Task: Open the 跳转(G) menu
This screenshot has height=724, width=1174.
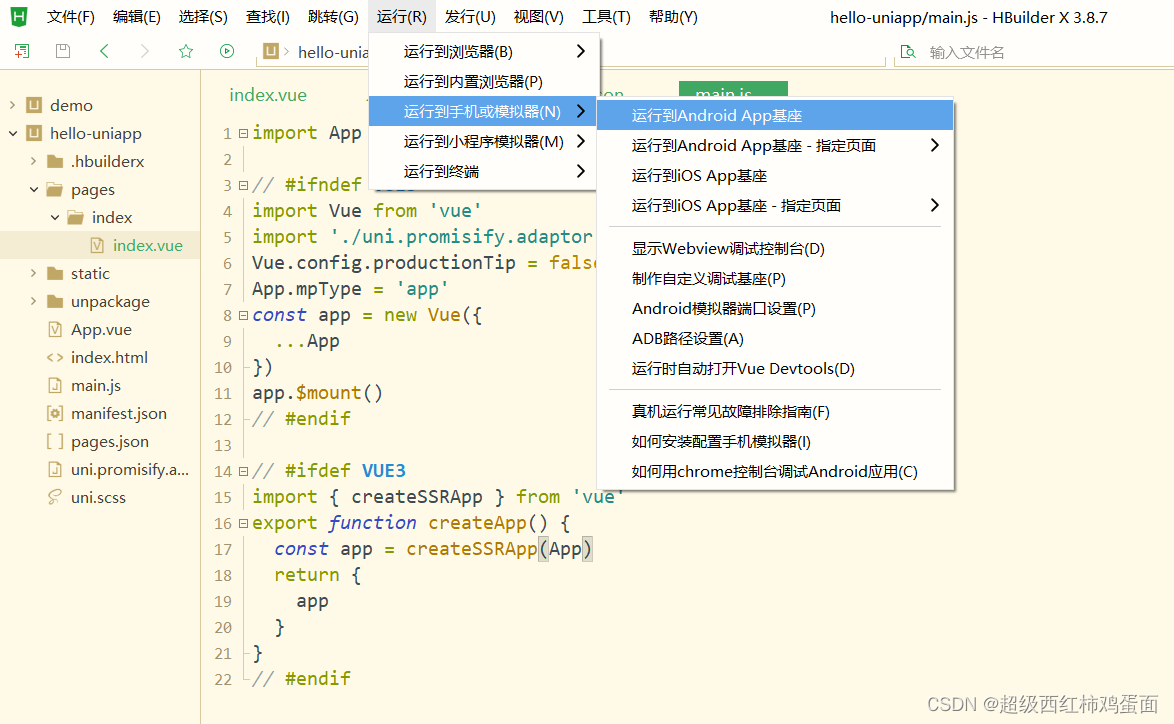Action: [x=333, y=16]
